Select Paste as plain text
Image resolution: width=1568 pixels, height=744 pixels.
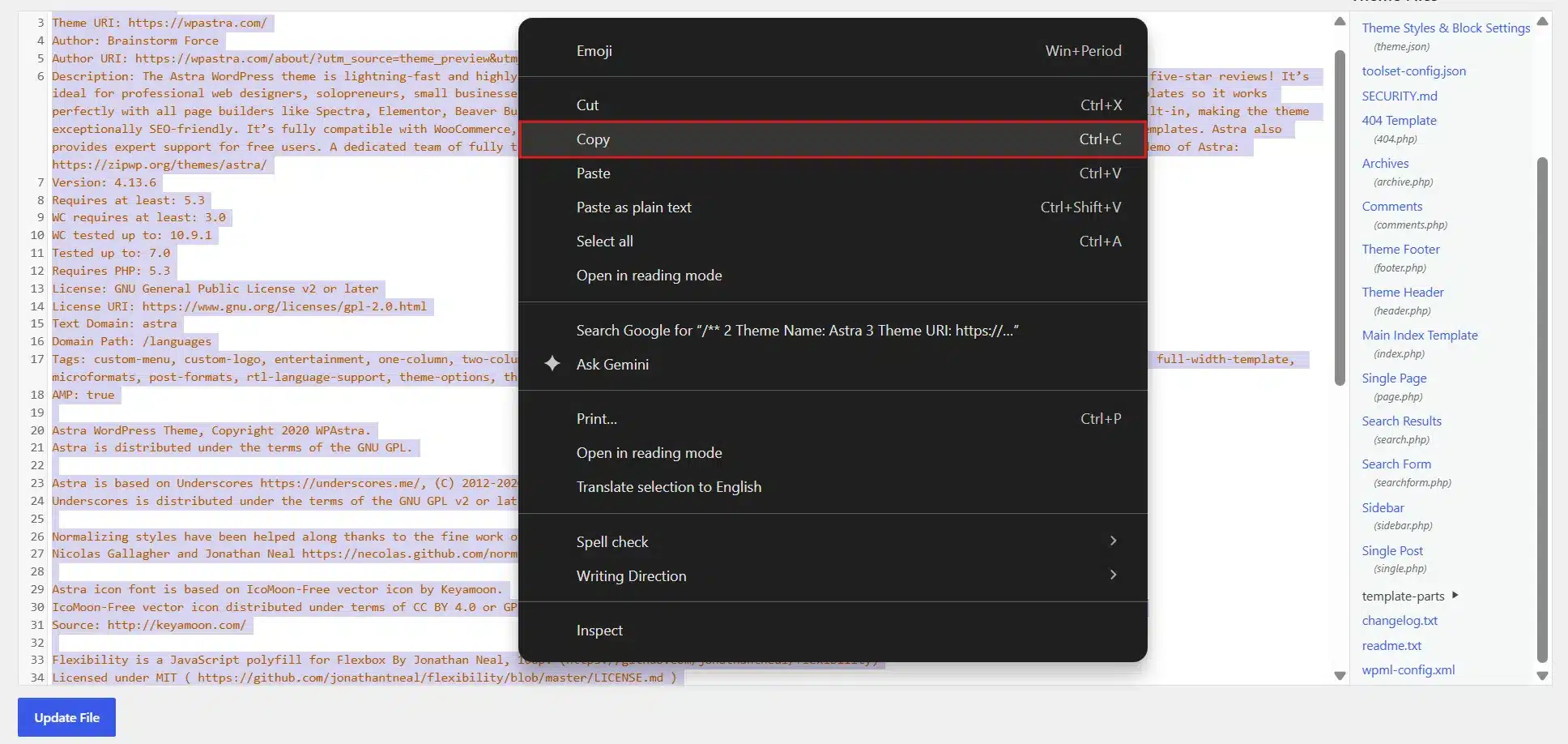click(x=833, y=207)
